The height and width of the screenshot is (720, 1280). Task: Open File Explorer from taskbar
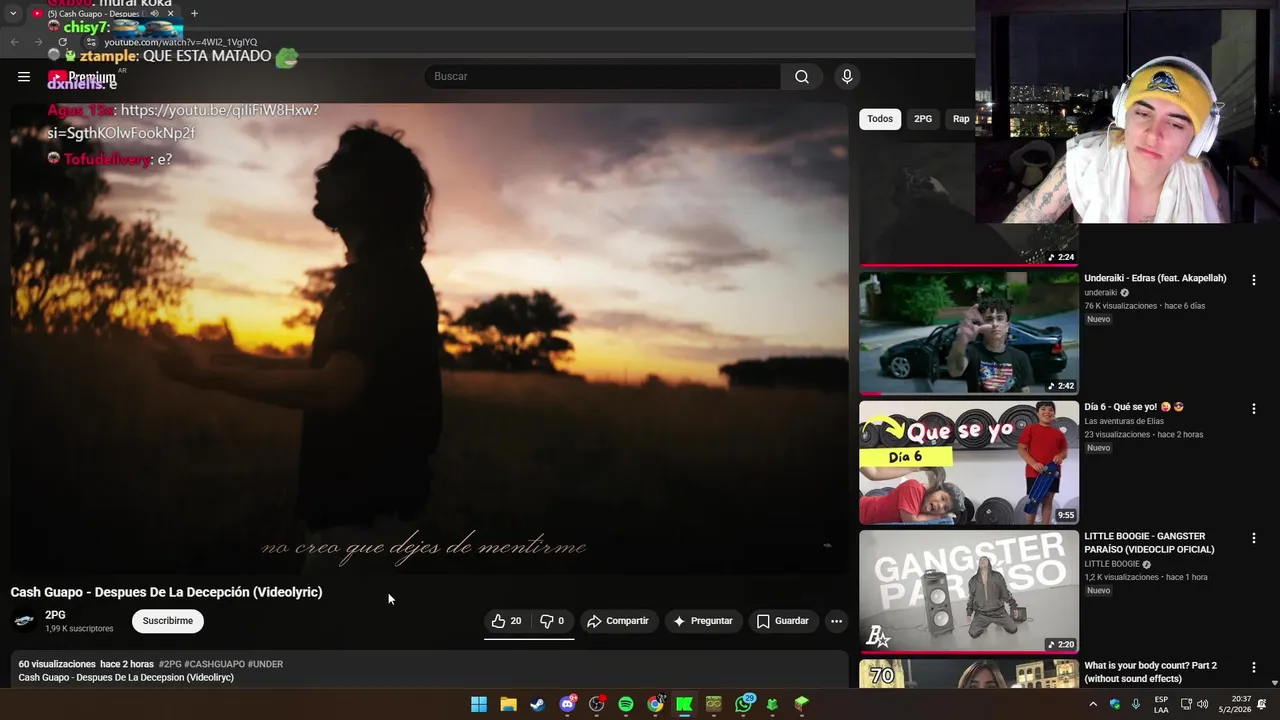coord(508,704)
